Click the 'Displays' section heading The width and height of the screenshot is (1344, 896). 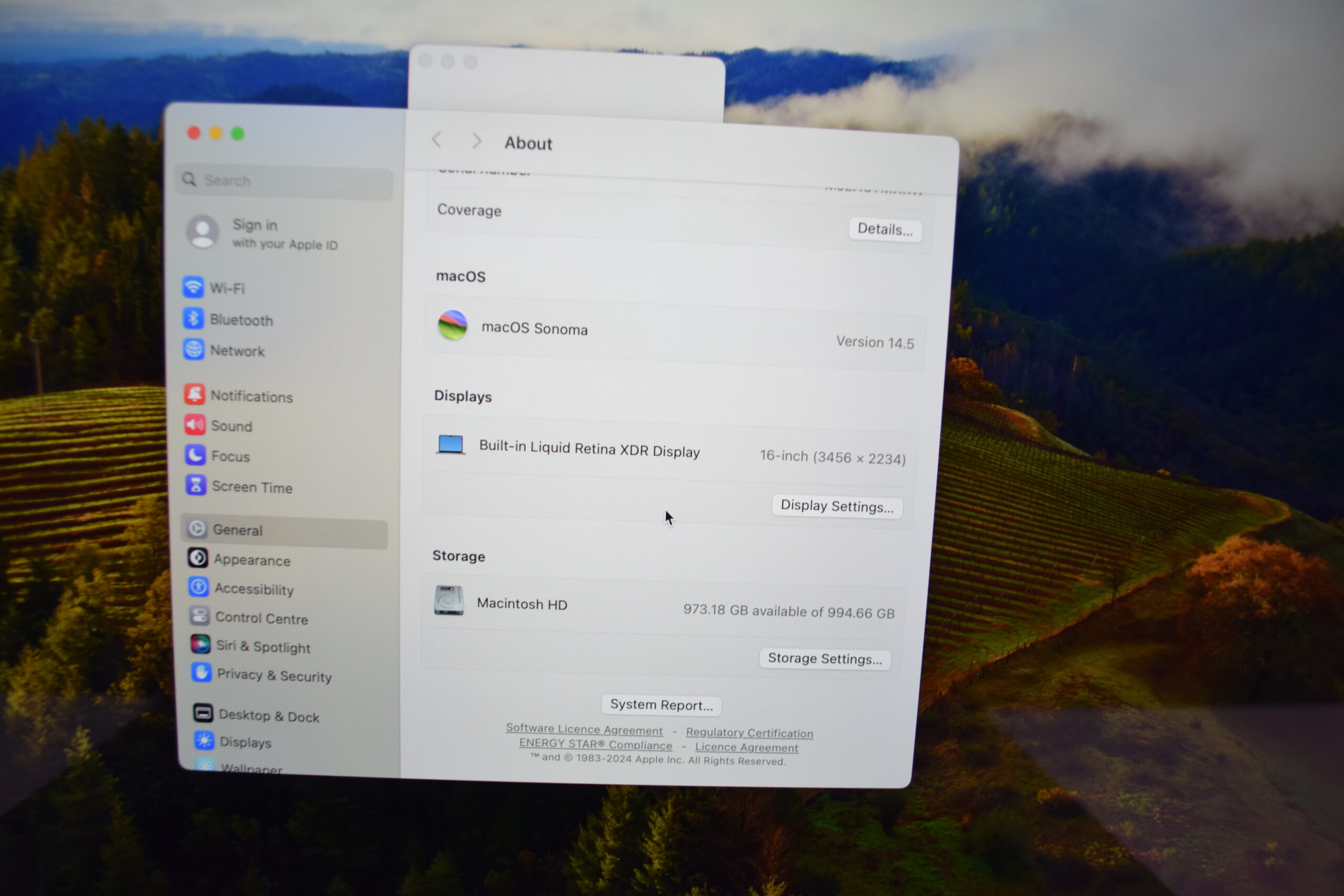[x=463, y=396]
